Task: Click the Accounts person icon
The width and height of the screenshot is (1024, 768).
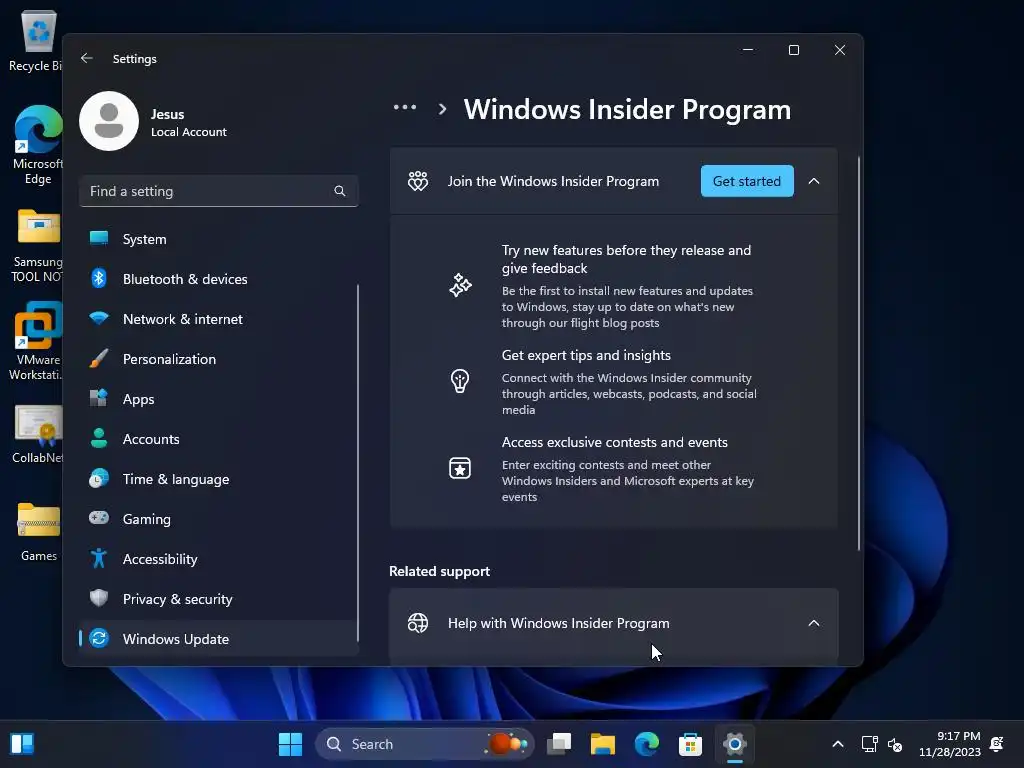Action: pos(99,438)
